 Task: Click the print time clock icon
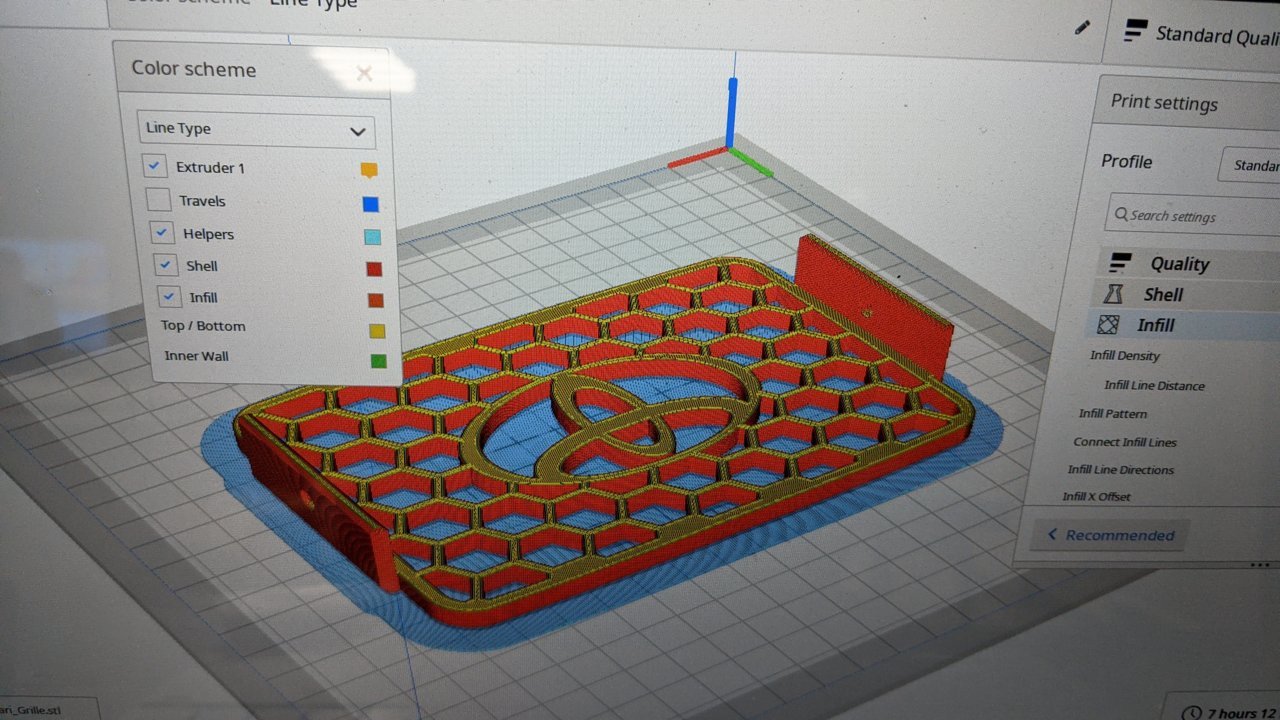(1190, 713)
